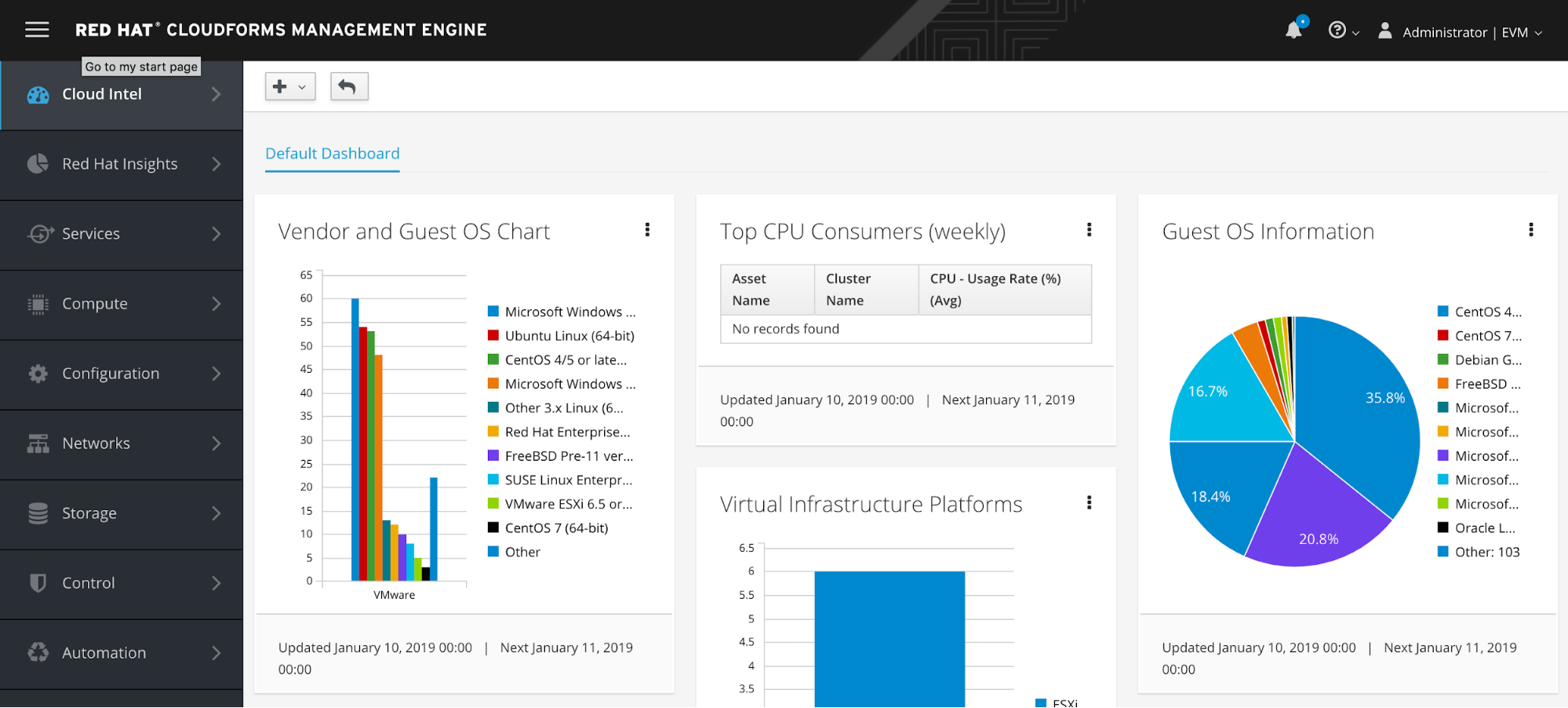Toggle Debian G... pie legend swatch

click(x=1442, y=359)
